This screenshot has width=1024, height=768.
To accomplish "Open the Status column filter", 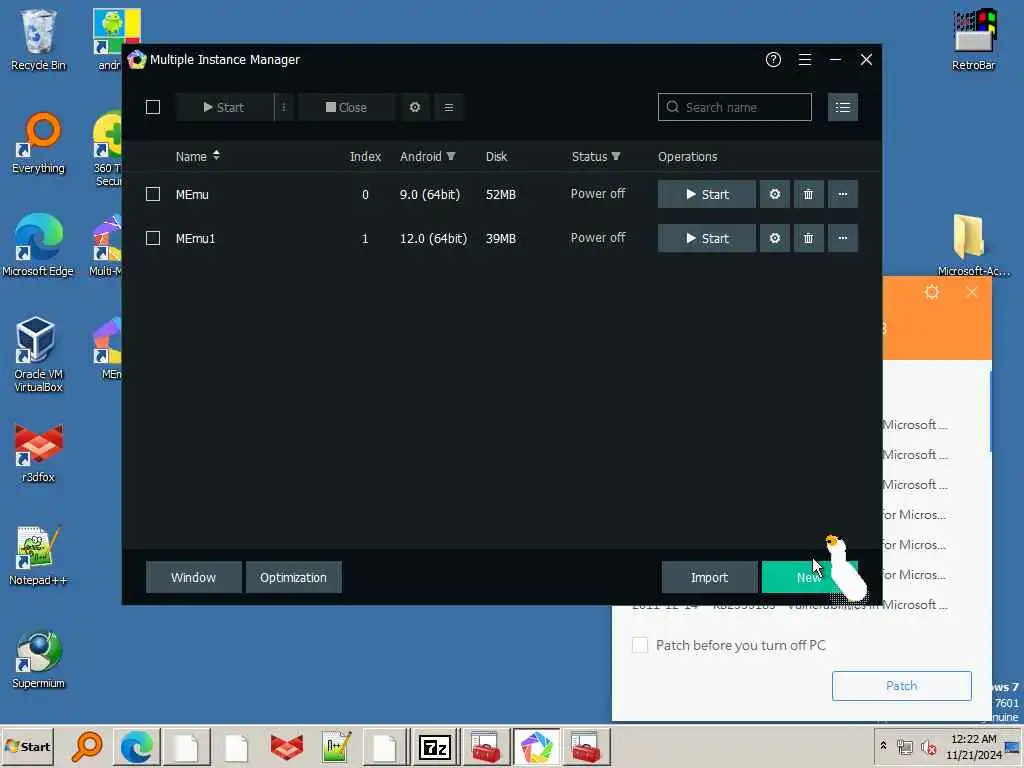I will point(616,156).
